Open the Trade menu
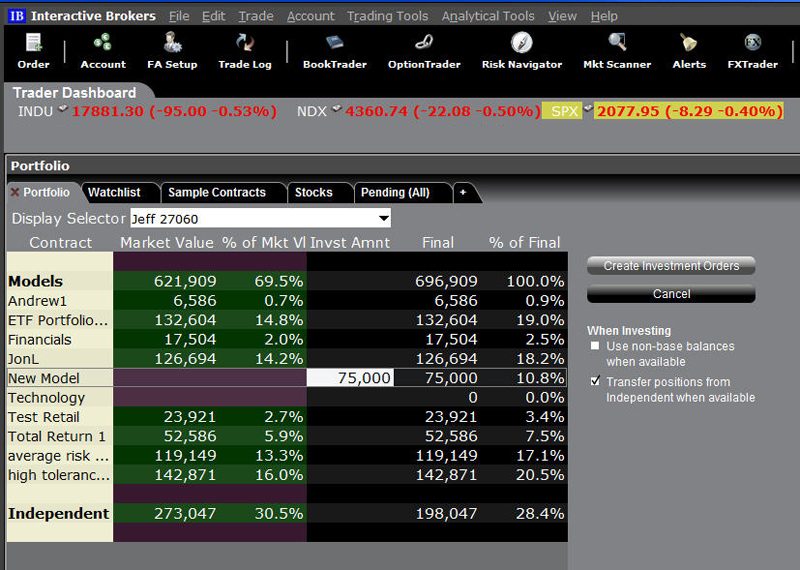 [256, 16]
